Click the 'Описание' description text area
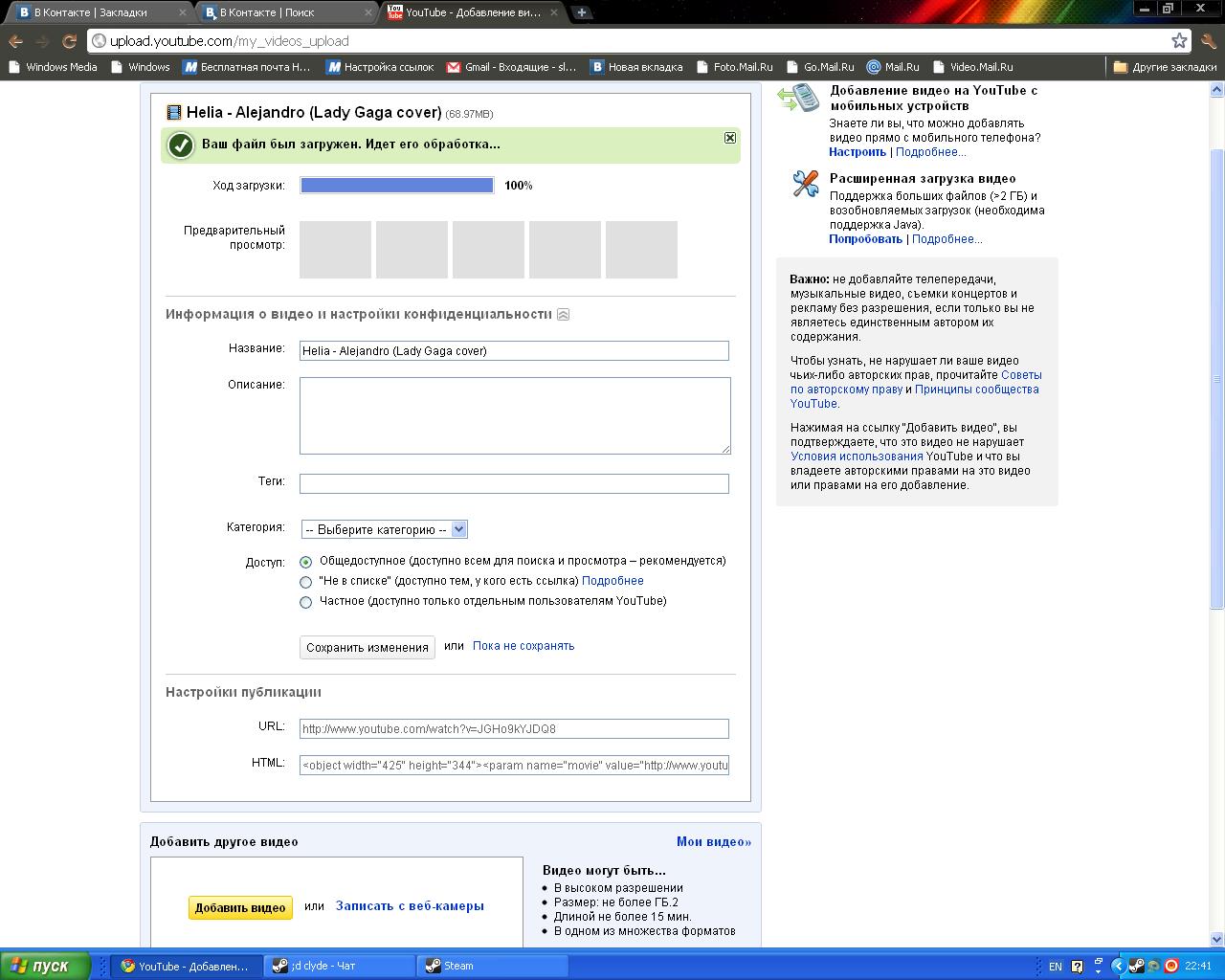The height and width of the screenshot is (980, 1225). coord(515,415)
